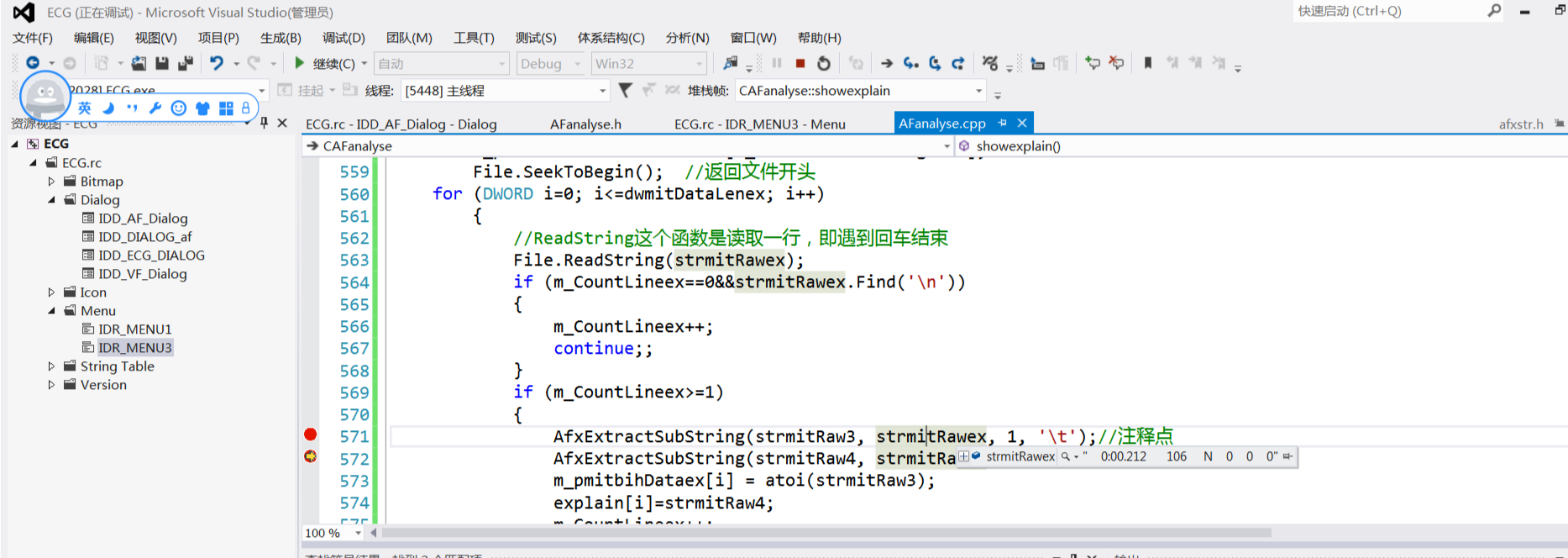Viewport: 1568px width, 558px height.
Task: Expand the Icon folder
Action: 51,292
